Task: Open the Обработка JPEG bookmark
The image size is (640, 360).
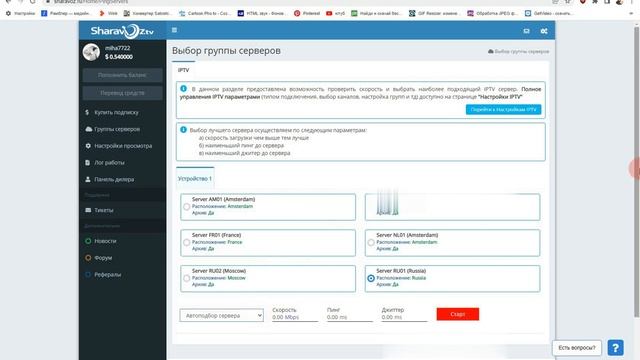Action: (x=492, y=13)
